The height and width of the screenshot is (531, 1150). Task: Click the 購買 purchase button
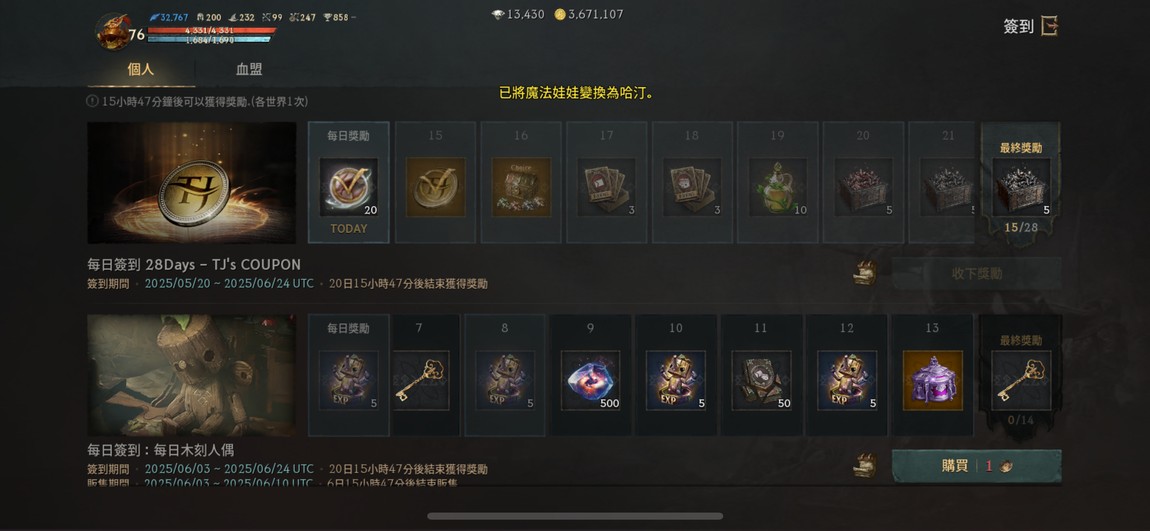(976, 466)
